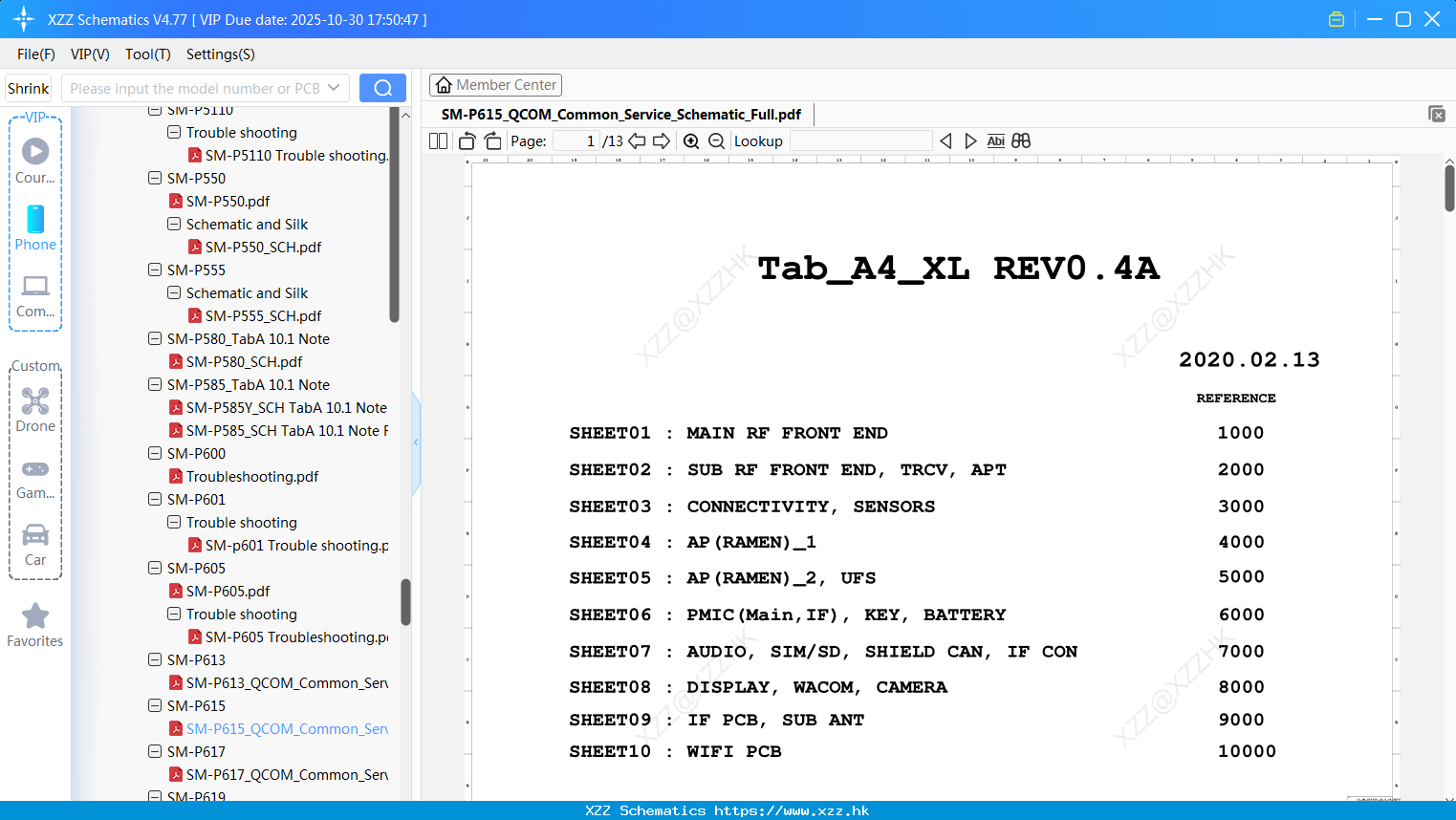Screen dimensions: 1456x820
Task: Zoom out of the schematic
Action: click(x=716, y=140)
